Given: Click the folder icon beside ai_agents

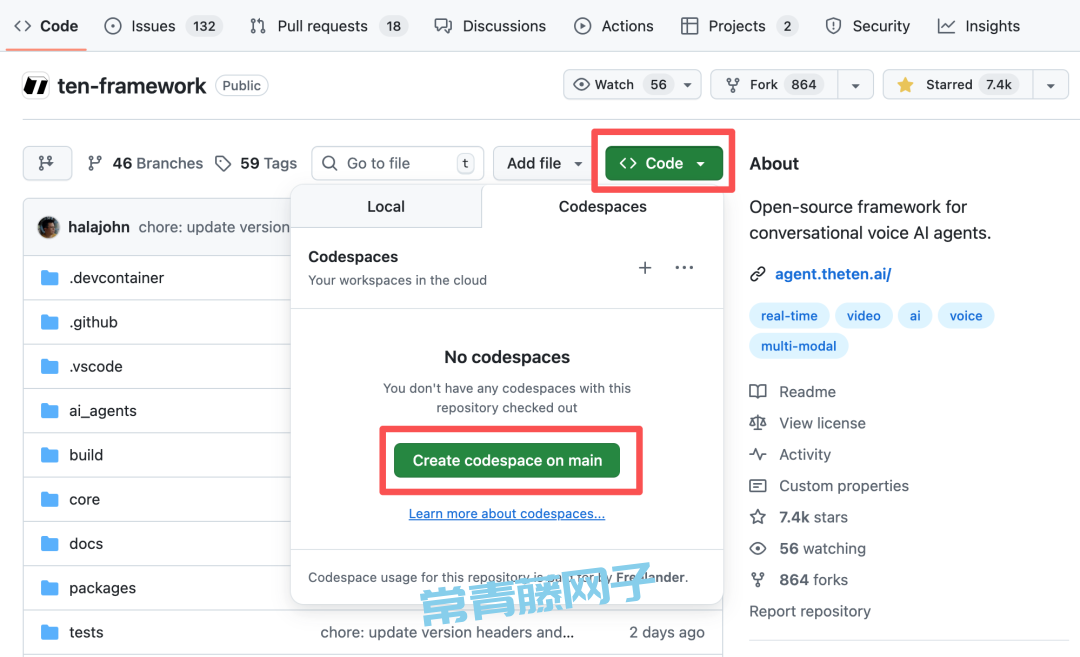Looking at the screenshot, I should [50, 411].
